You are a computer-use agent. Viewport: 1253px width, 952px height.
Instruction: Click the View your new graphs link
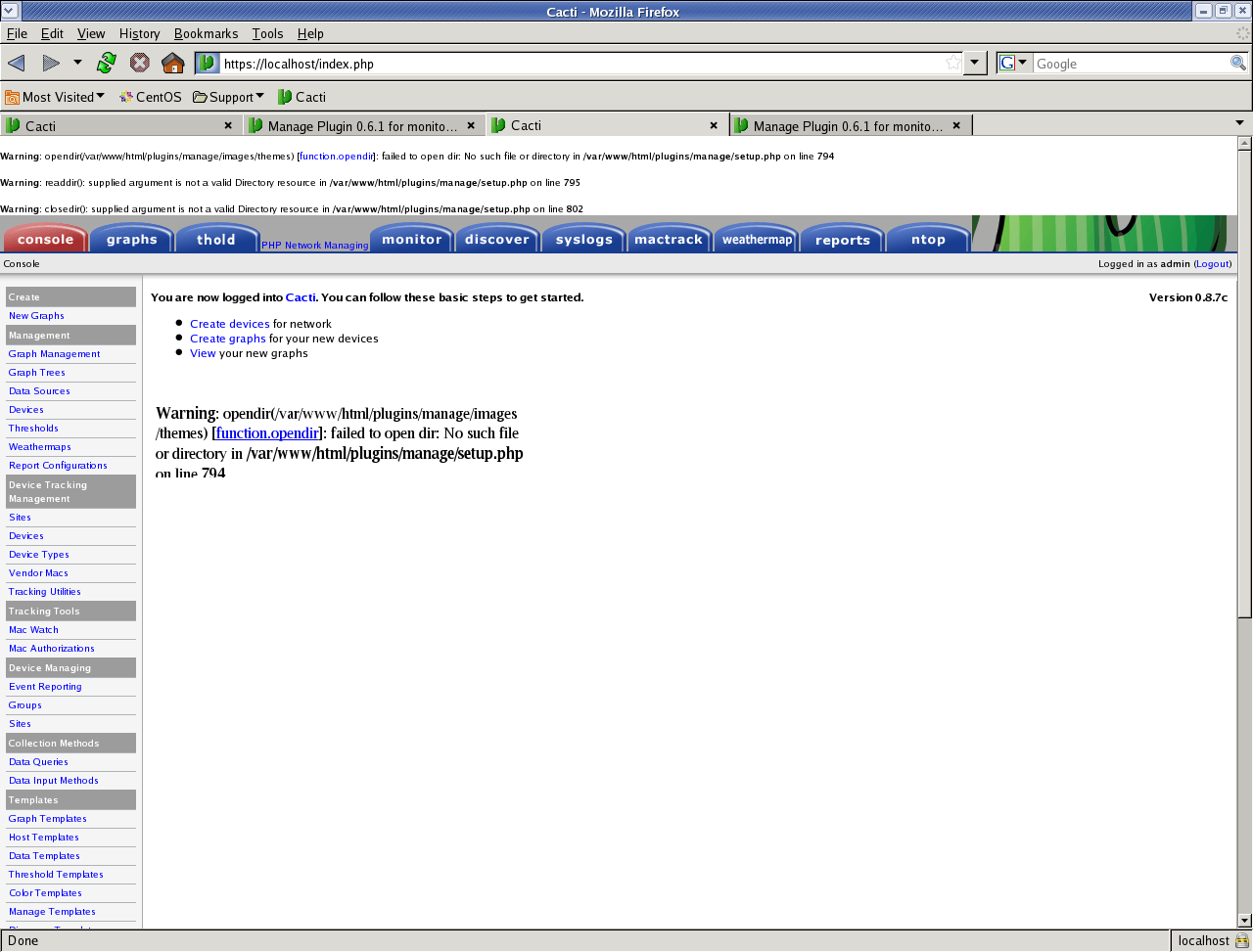(x=203, y=353)
